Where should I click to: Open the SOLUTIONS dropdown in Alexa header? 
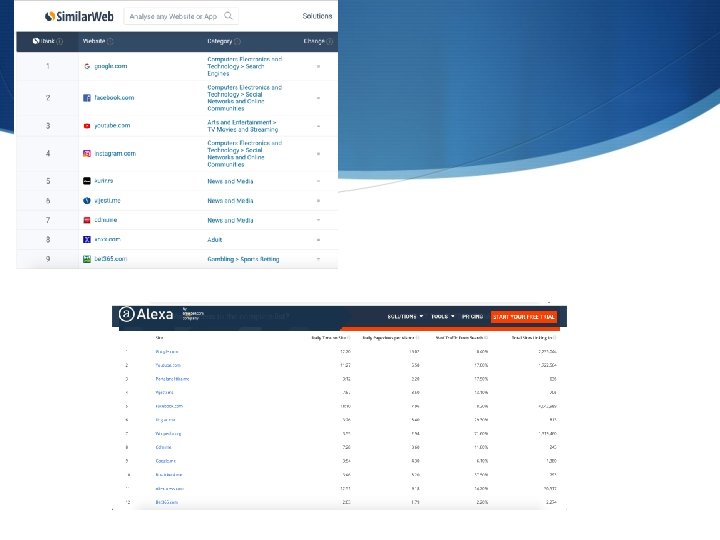point(405,316)
